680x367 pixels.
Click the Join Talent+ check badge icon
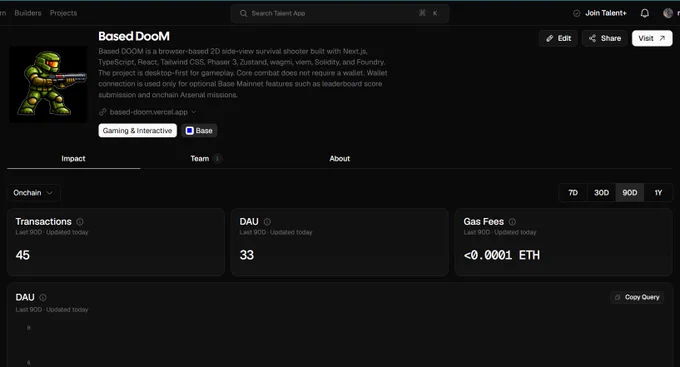(576, 13)
